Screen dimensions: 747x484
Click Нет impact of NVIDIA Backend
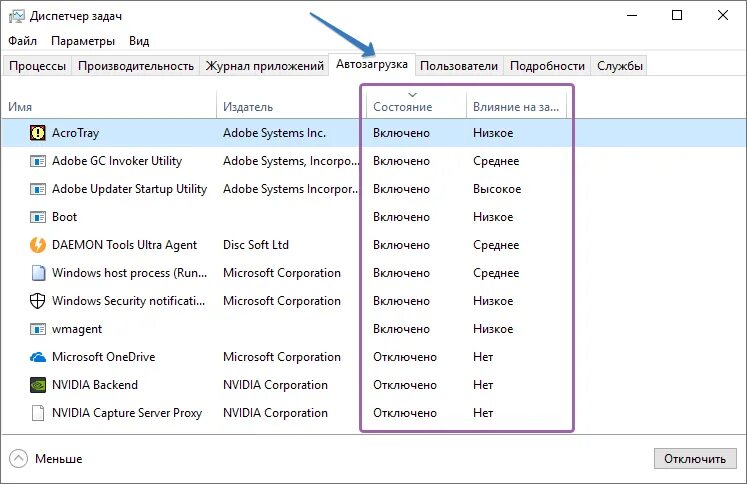coord(483,385)
